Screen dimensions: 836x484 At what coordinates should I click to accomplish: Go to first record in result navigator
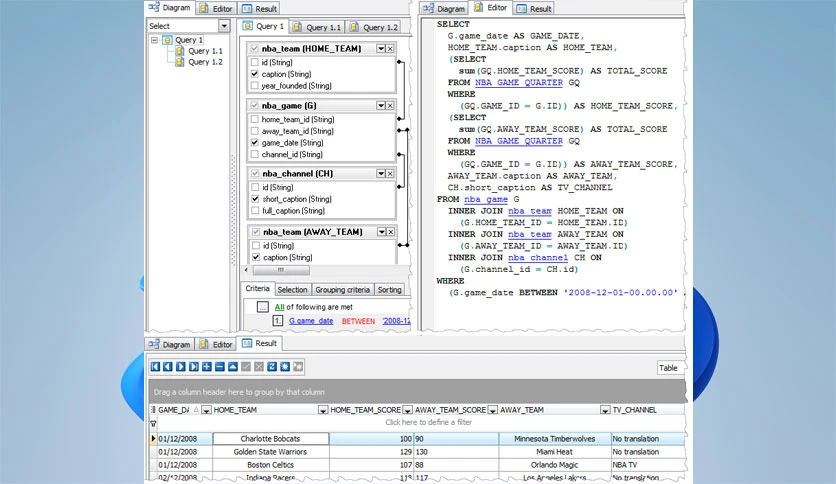pos(155,367)
